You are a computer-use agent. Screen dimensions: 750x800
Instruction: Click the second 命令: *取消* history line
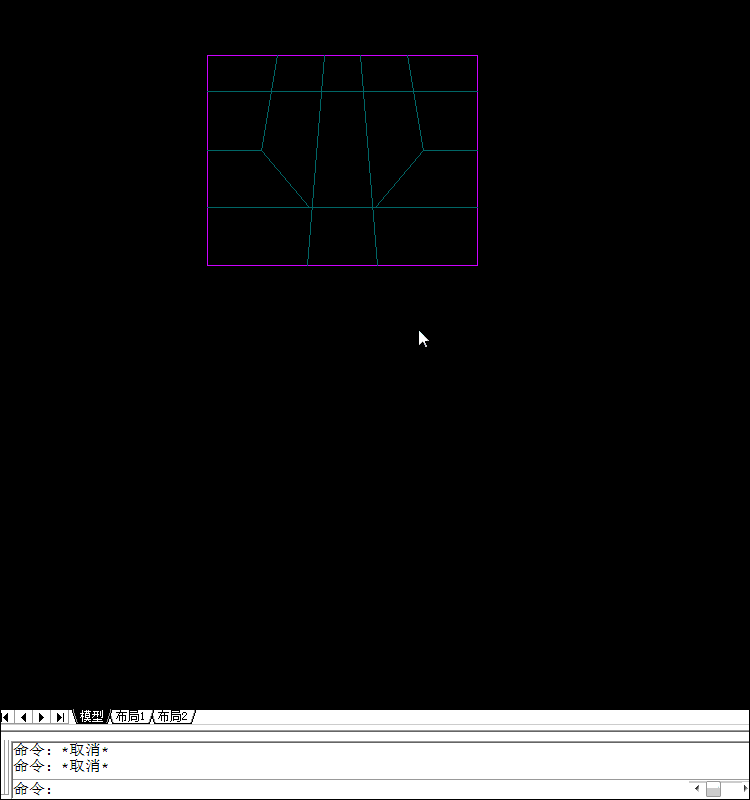61,766
